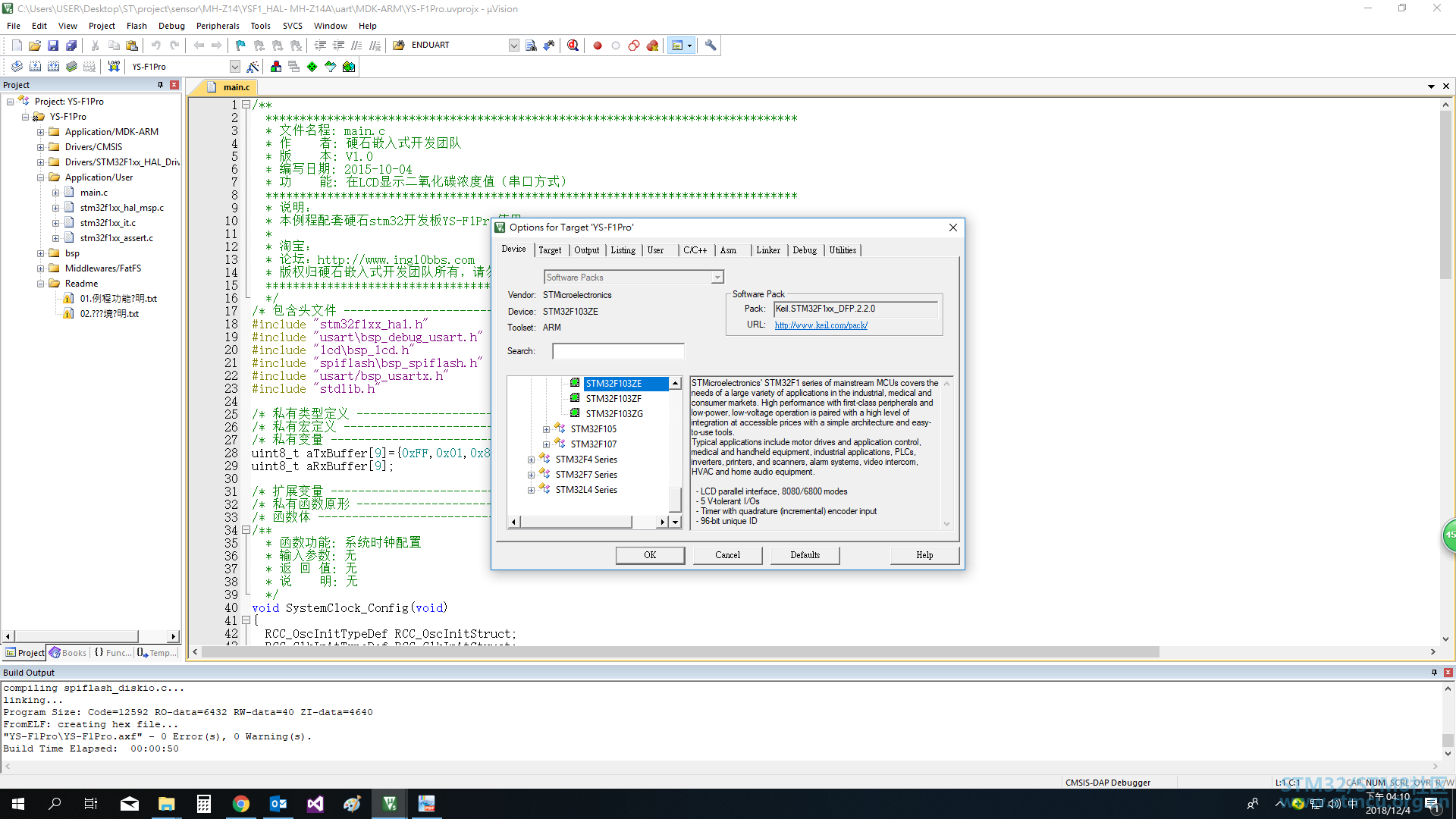
Task: Expand the Drivers/CMSIS folder
Action: click(x=41, y=147)
